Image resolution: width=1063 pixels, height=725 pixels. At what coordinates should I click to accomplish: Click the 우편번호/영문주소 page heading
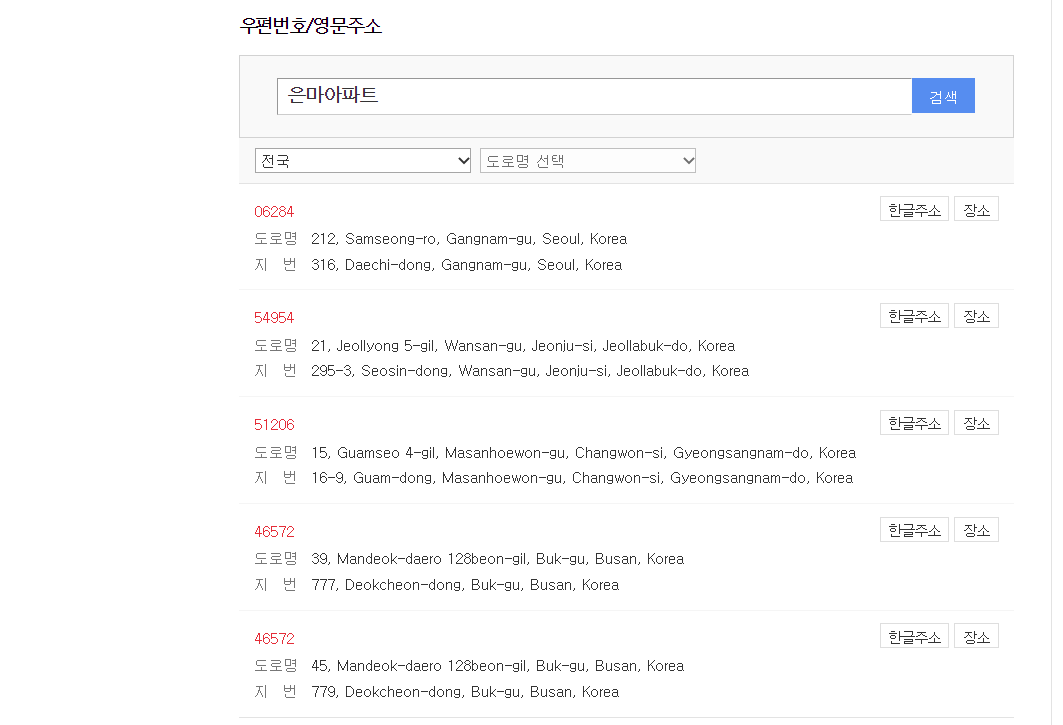tap(310, 26)
